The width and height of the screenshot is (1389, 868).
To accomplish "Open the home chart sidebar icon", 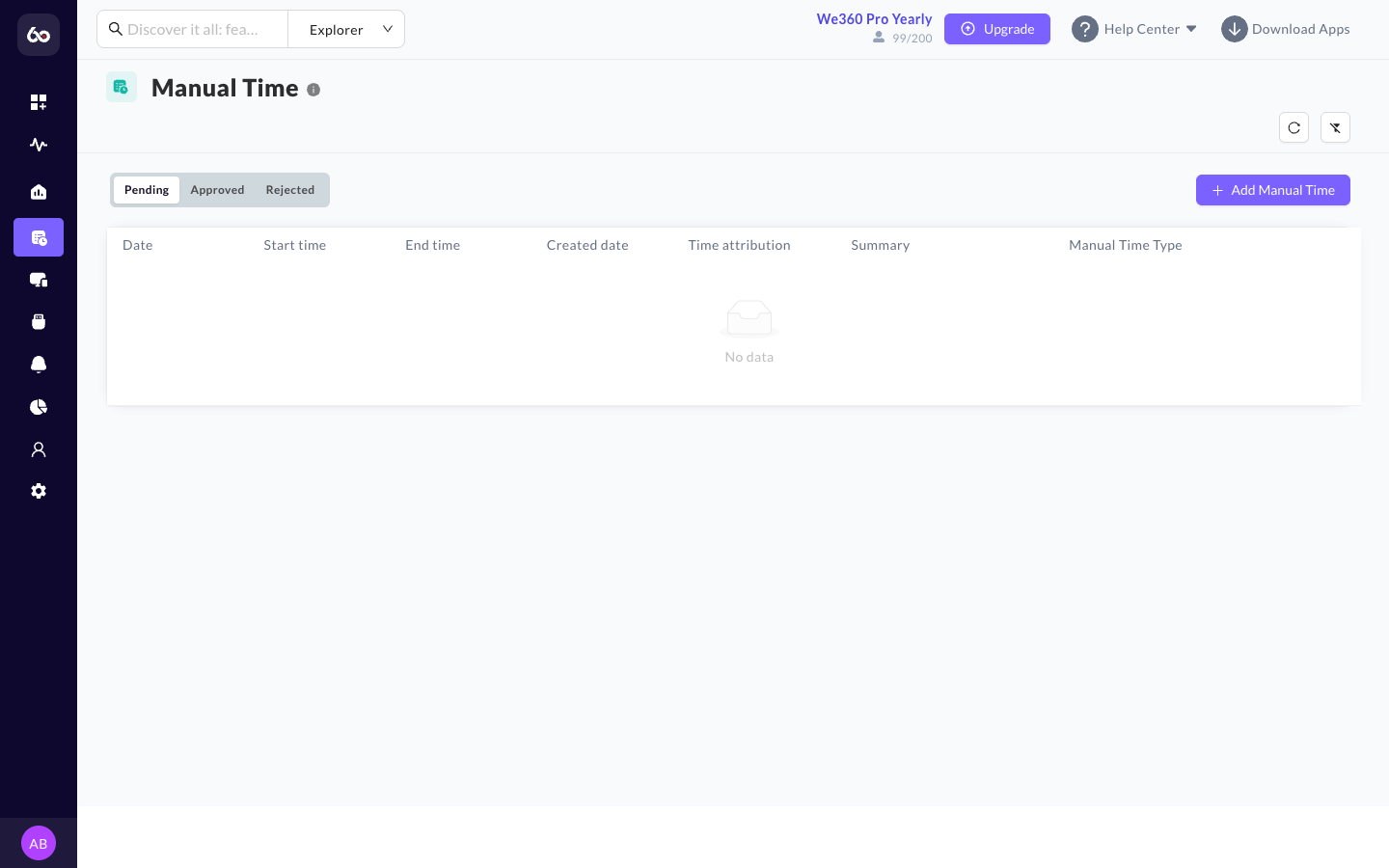I will (x=39, y=192).
